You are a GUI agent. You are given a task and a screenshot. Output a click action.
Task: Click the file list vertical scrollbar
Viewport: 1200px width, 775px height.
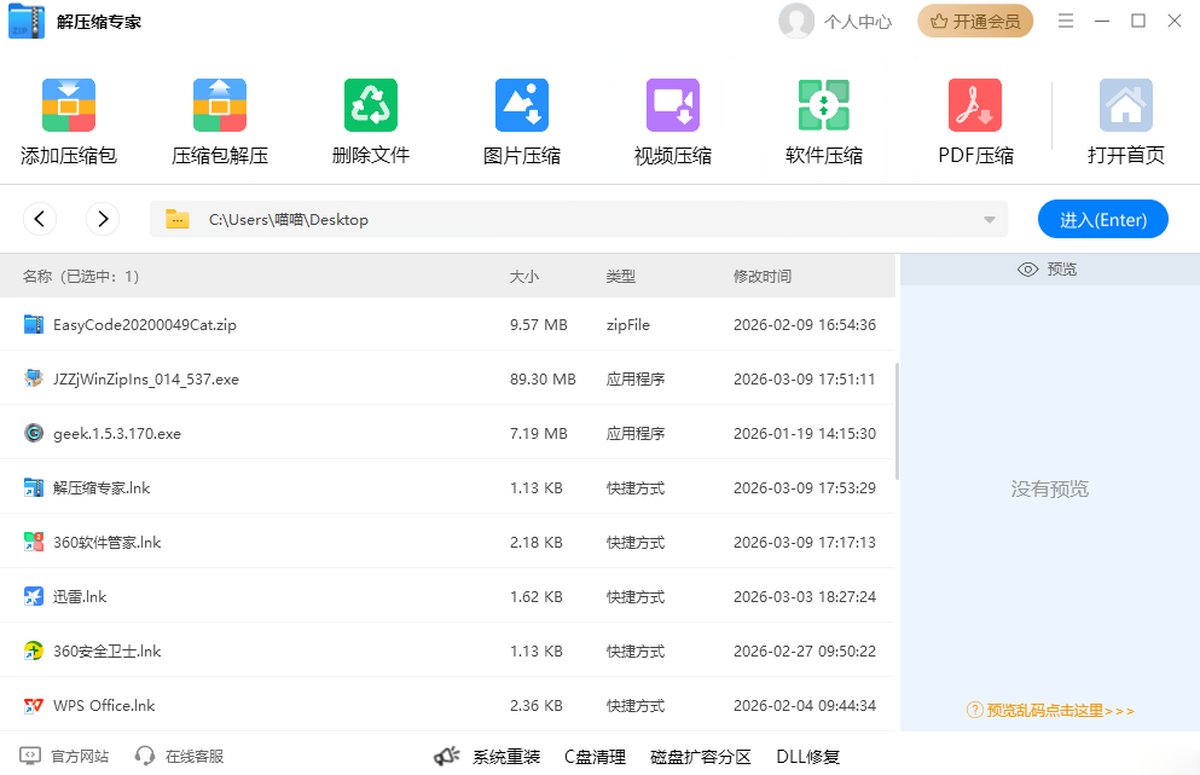[897, 420]
